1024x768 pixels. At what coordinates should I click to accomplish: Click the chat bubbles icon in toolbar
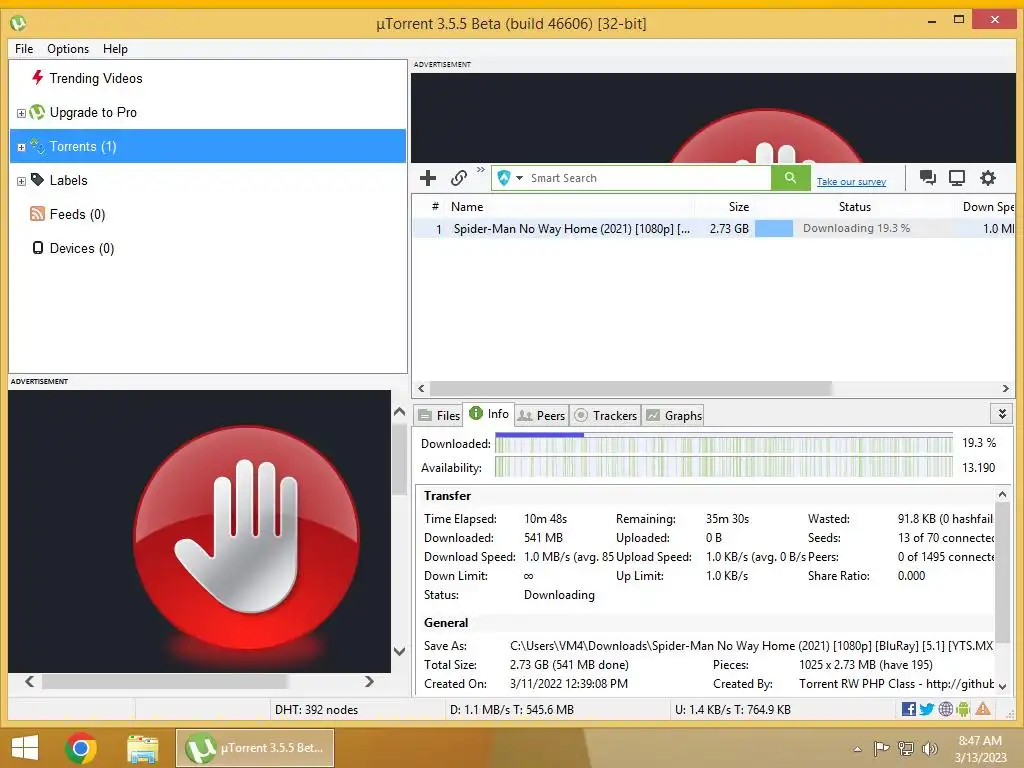coord(927,178)
